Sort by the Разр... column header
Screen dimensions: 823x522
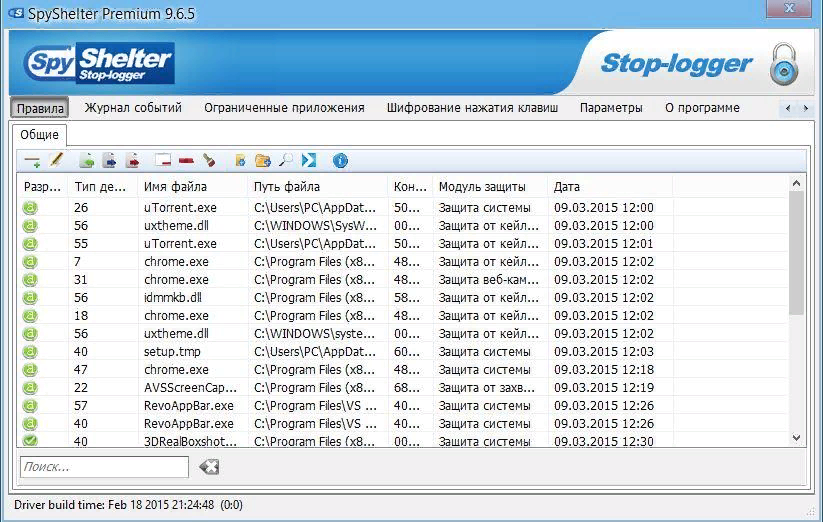click(43, 187)
